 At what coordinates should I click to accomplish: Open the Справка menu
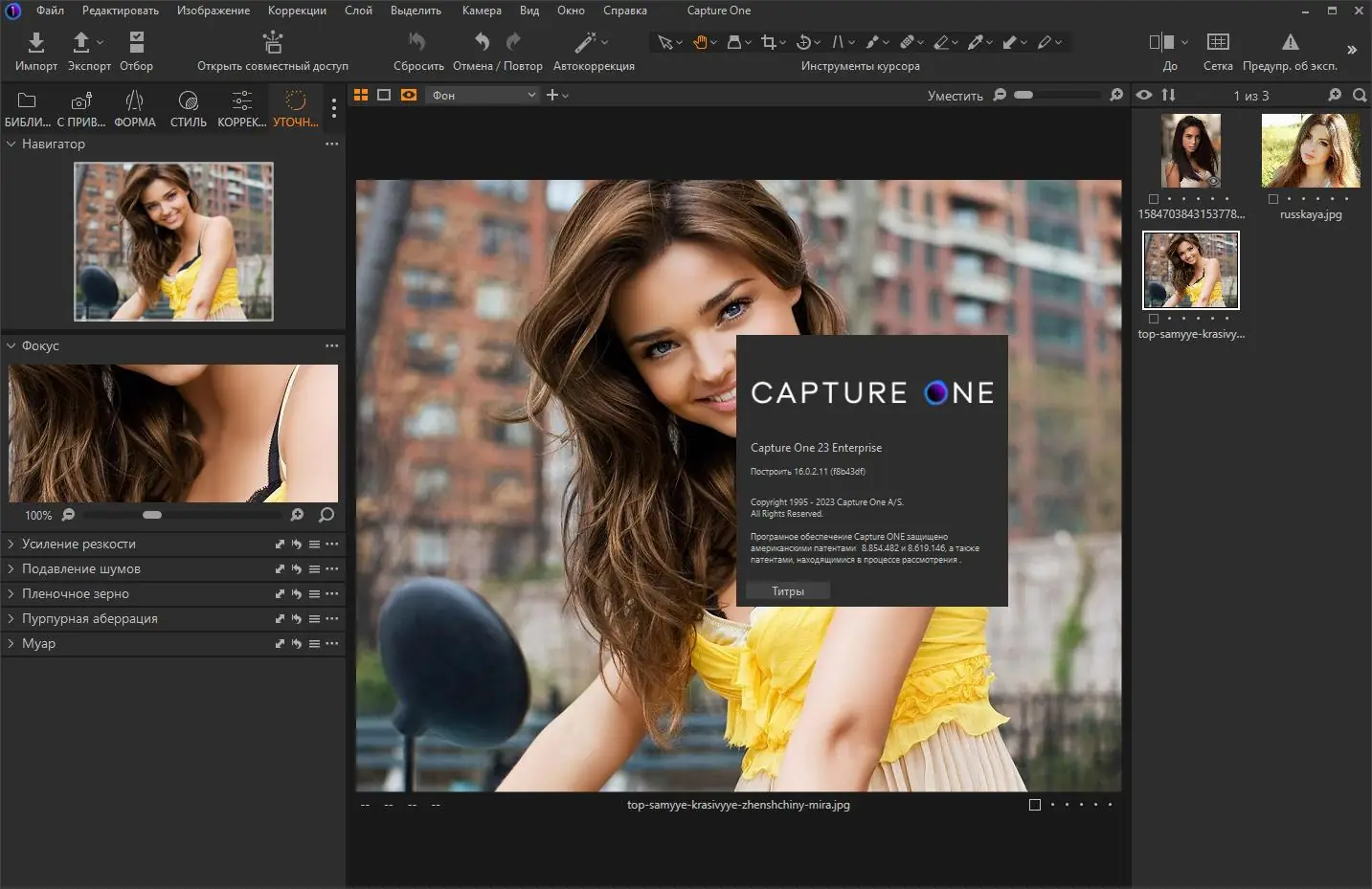624,11
